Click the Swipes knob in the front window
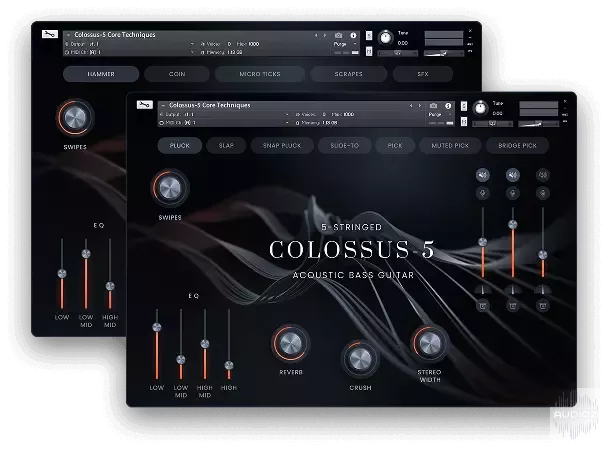 point(170,189)
